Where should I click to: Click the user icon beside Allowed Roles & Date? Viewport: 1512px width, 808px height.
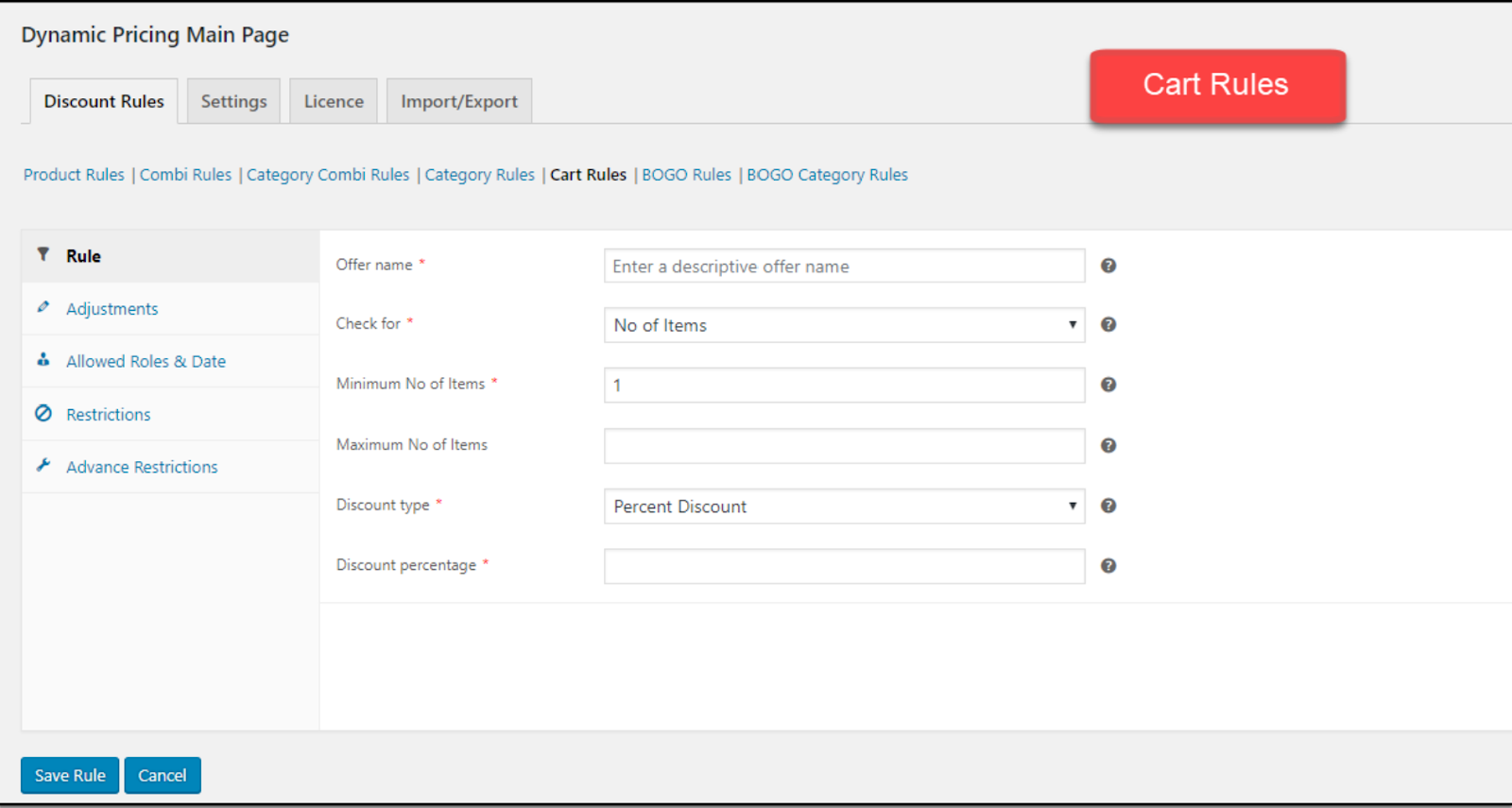43,359
